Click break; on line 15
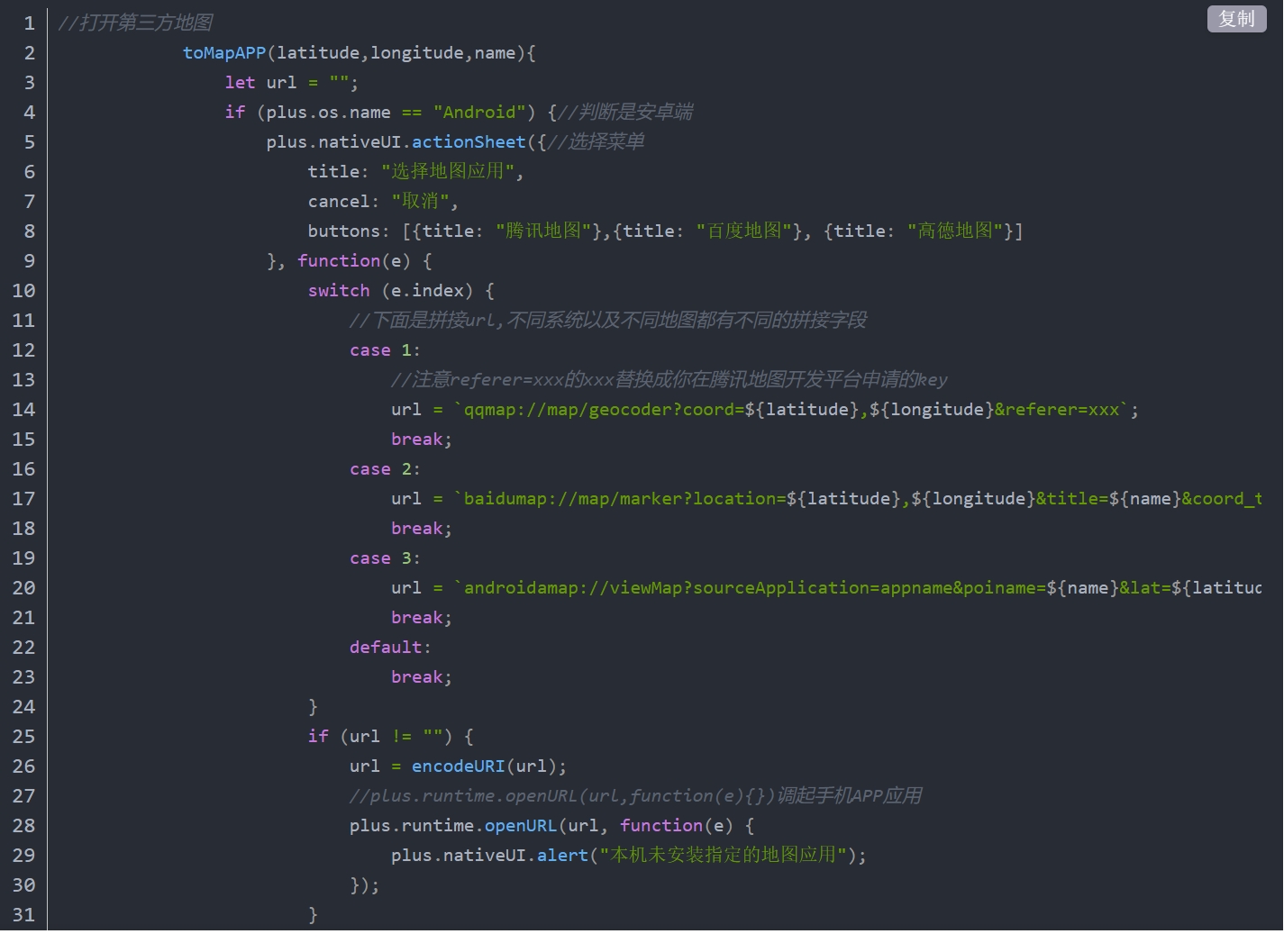This screenshot has height=952, width=1284. tap(421, 439)
